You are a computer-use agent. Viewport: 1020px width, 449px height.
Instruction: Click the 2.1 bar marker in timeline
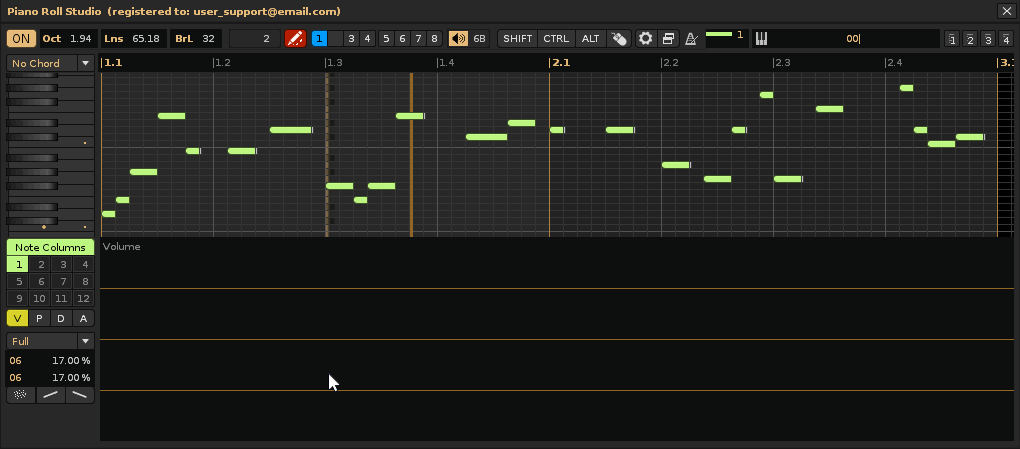[x=561, y=63]
